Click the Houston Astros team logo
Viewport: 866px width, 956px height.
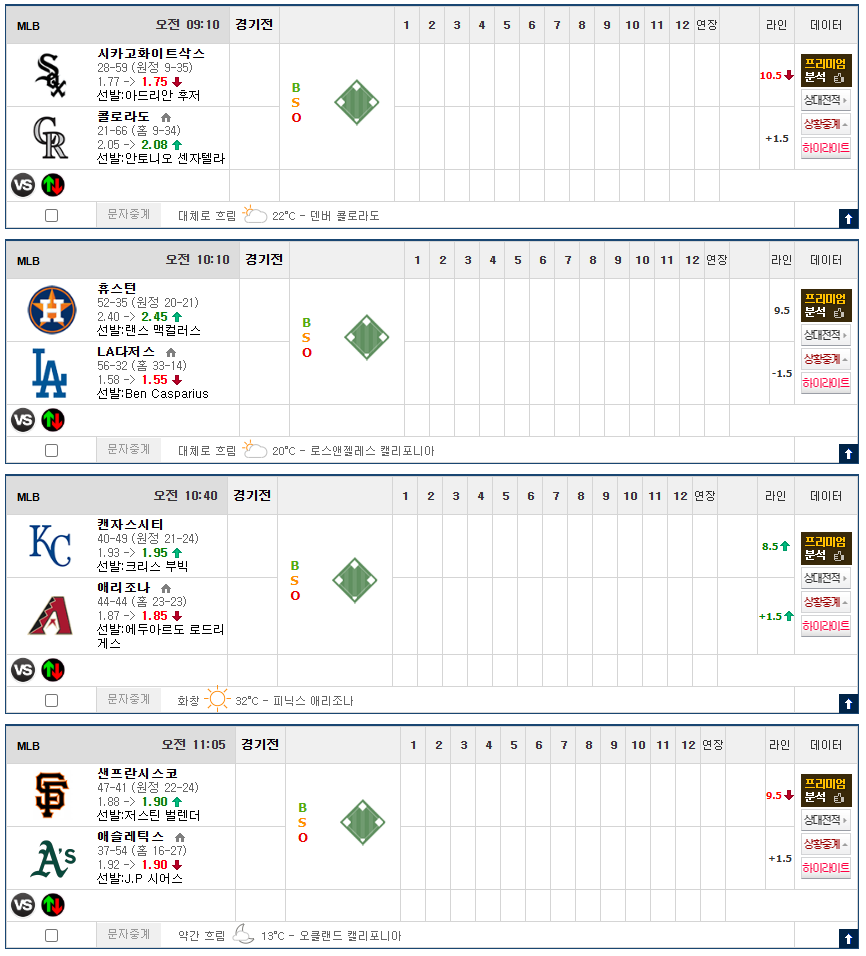pos(52,310)
